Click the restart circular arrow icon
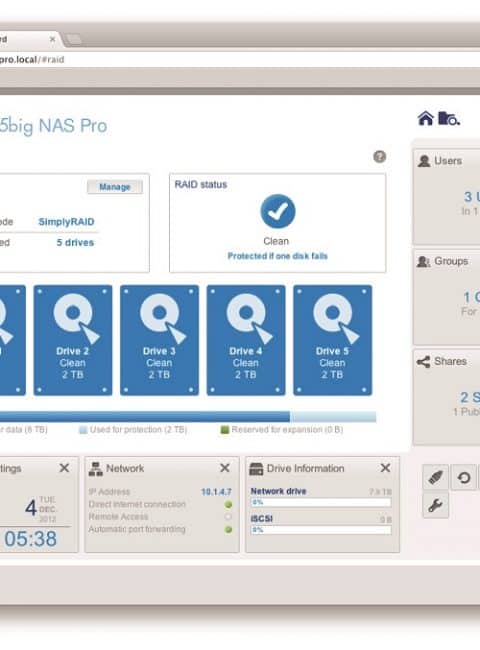The image size is (480, 650). click(x=463, y=478)
